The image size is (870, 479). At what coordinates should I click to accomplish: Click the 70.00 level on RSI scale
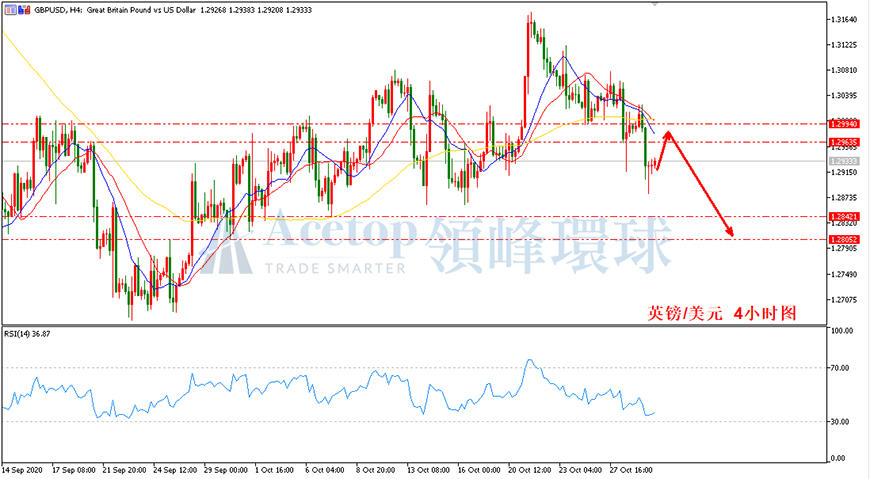pos(841,367)
